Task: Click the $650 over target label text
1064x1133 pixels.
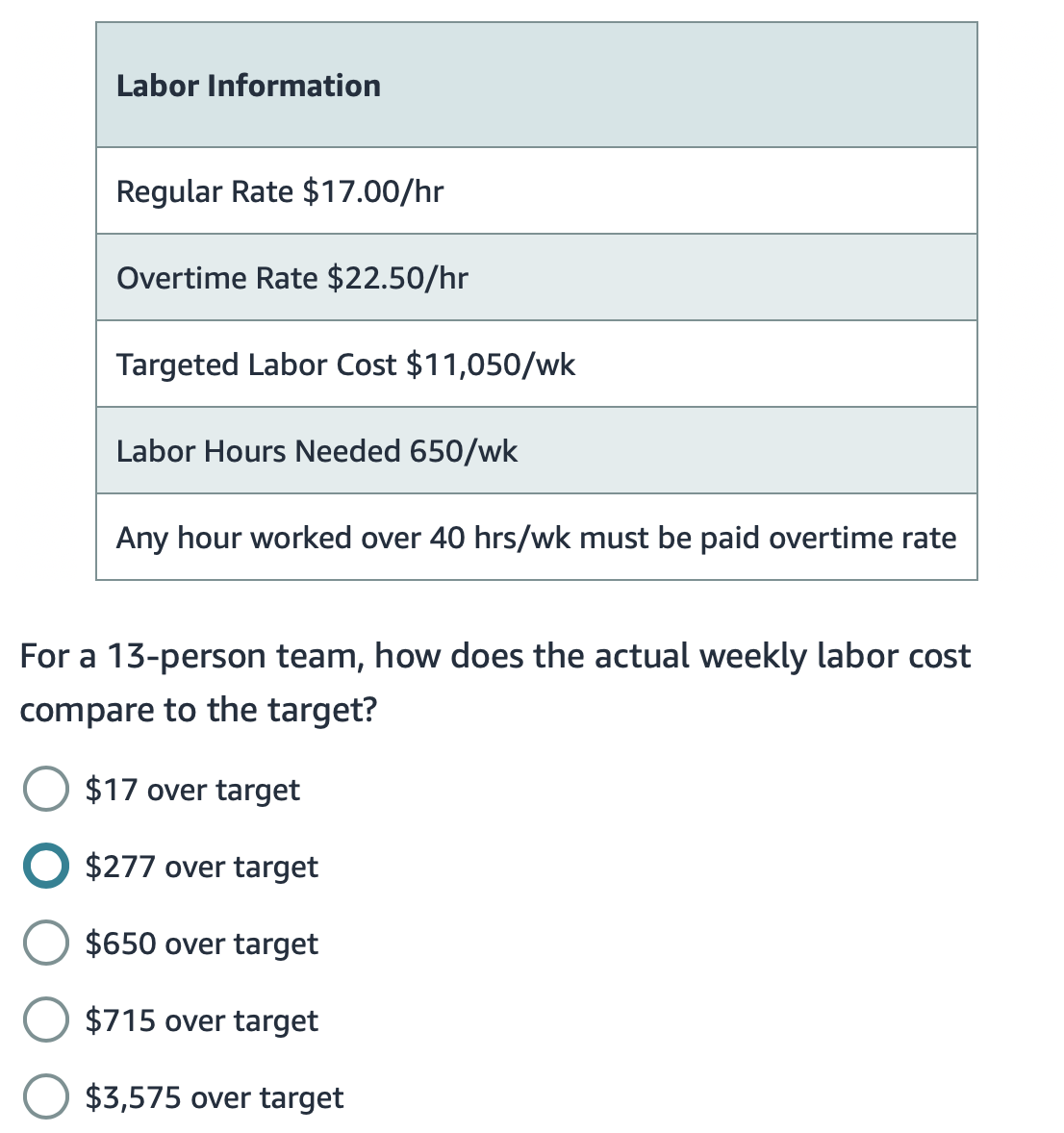Action: pos(202,944)
